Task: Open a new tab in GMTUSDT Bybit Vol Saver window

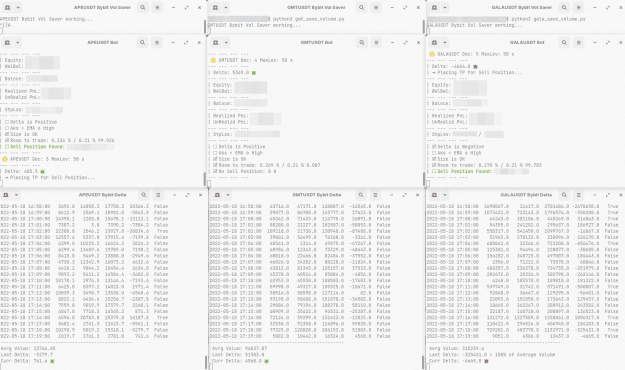Action: pyautogui.click(x=215, y=8)
